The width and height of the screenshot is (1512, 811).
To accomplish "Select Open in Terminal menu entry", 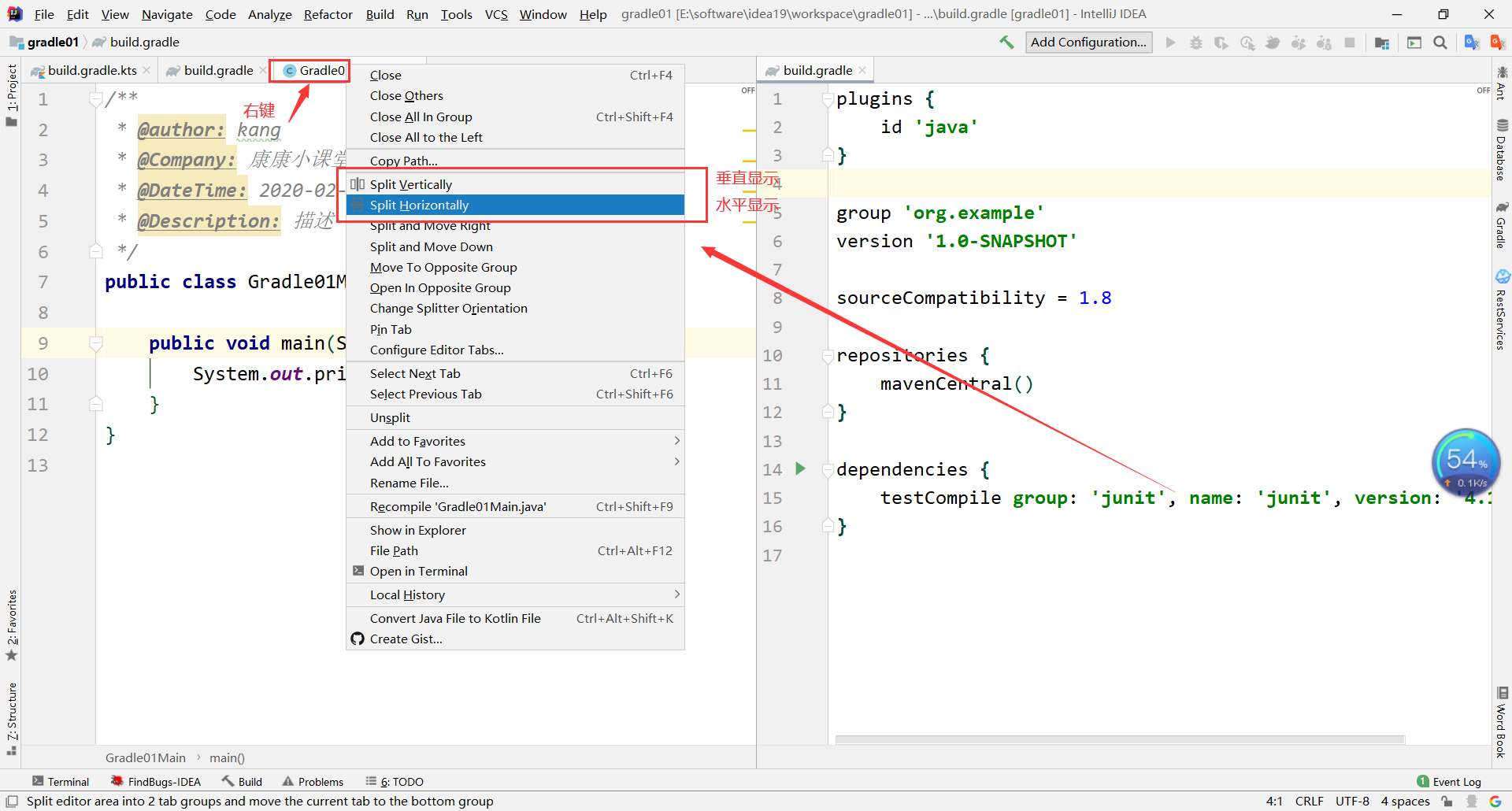I will [x=515, y=571].
